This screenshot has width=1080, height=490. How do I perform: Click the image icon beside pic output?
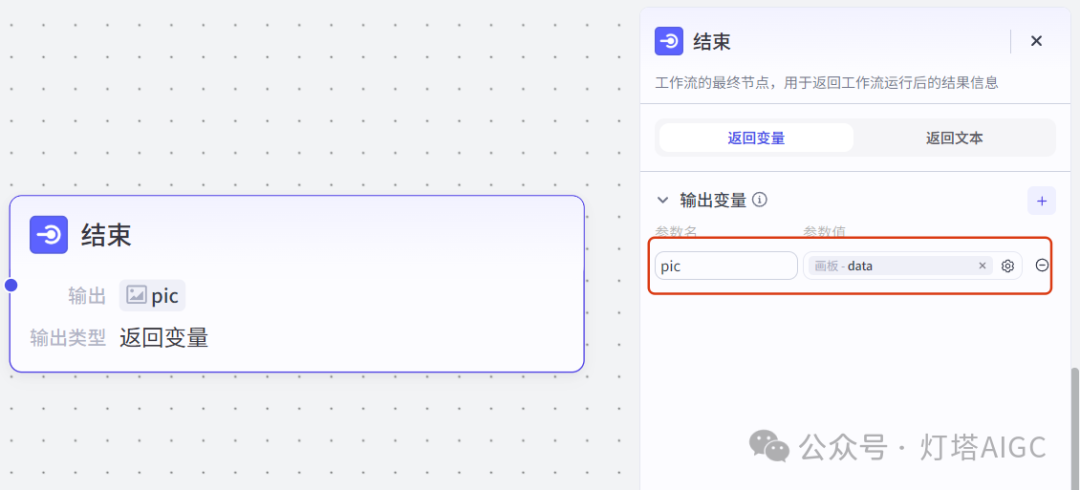pyautogui.click(x=136, y=296)
